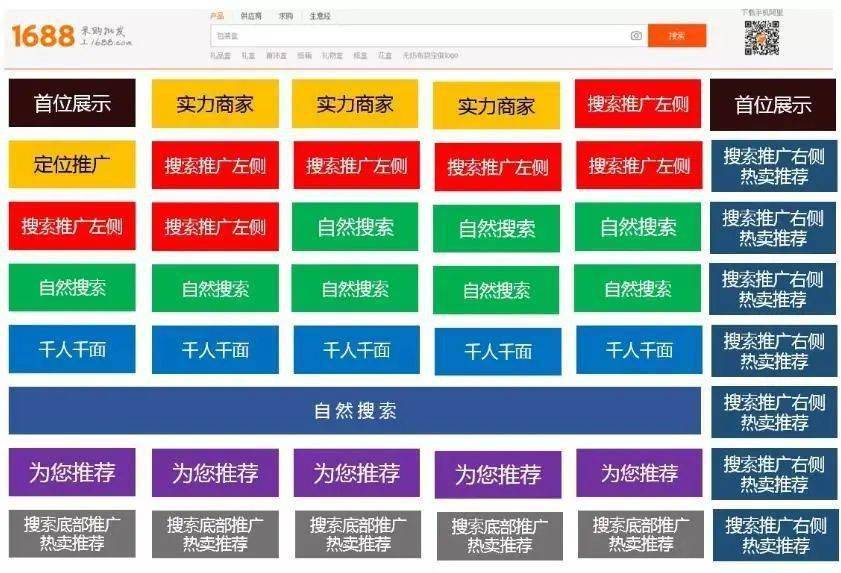Select the yellow 定位推广 block

tap(72, 164)
